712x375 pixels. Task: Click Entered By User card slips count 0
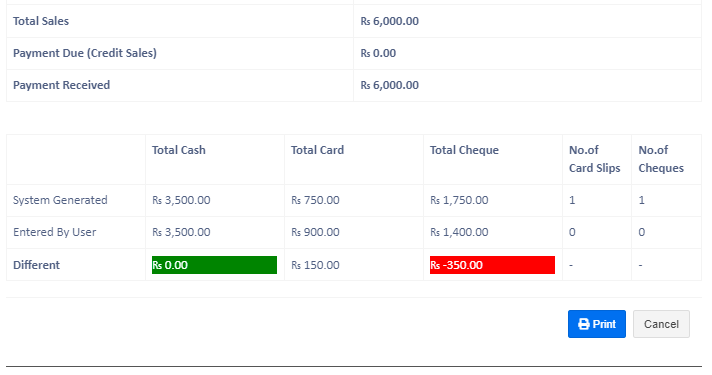click(572, 232)
